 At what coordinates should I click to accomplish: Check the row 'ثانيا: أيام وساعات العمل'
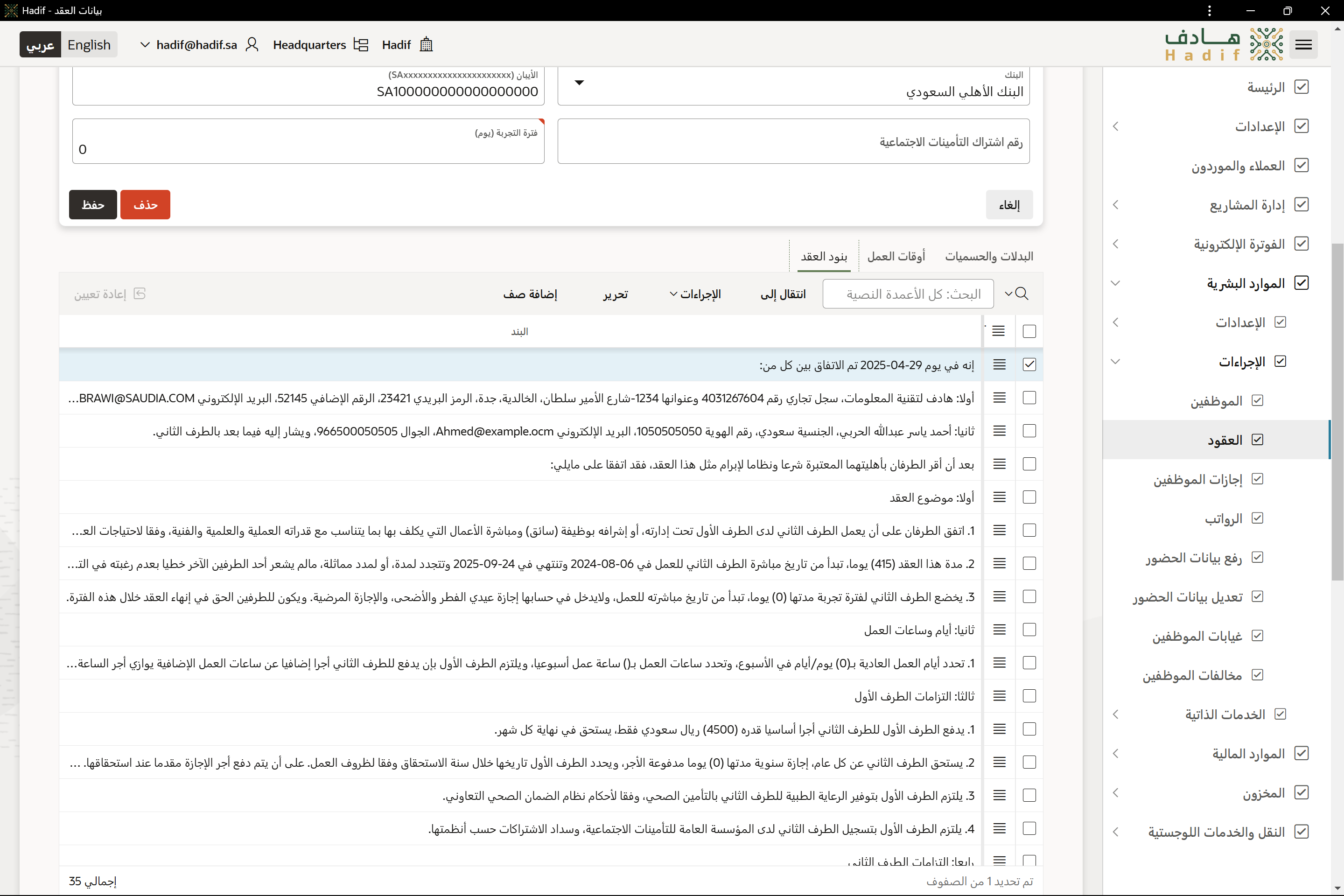click(x=1029, y=630)
